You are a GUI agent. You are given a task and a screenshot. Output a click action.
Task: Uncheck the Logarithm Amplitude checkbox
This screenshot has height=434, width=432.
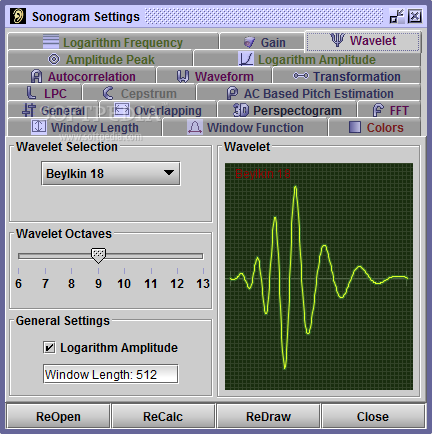49,348
